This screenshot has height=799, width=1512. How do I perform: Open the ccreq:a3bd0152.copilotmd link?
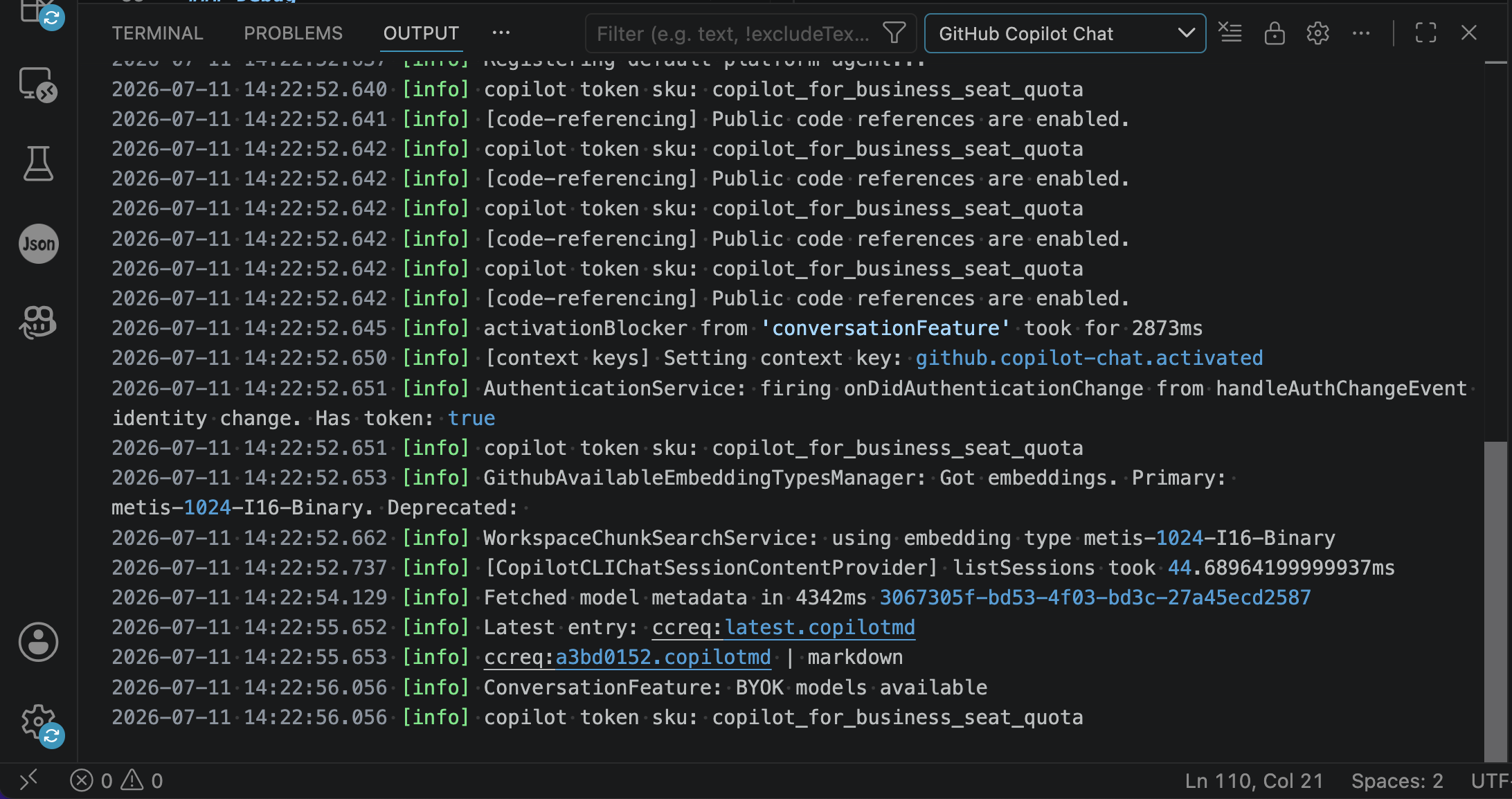[627, 657]
